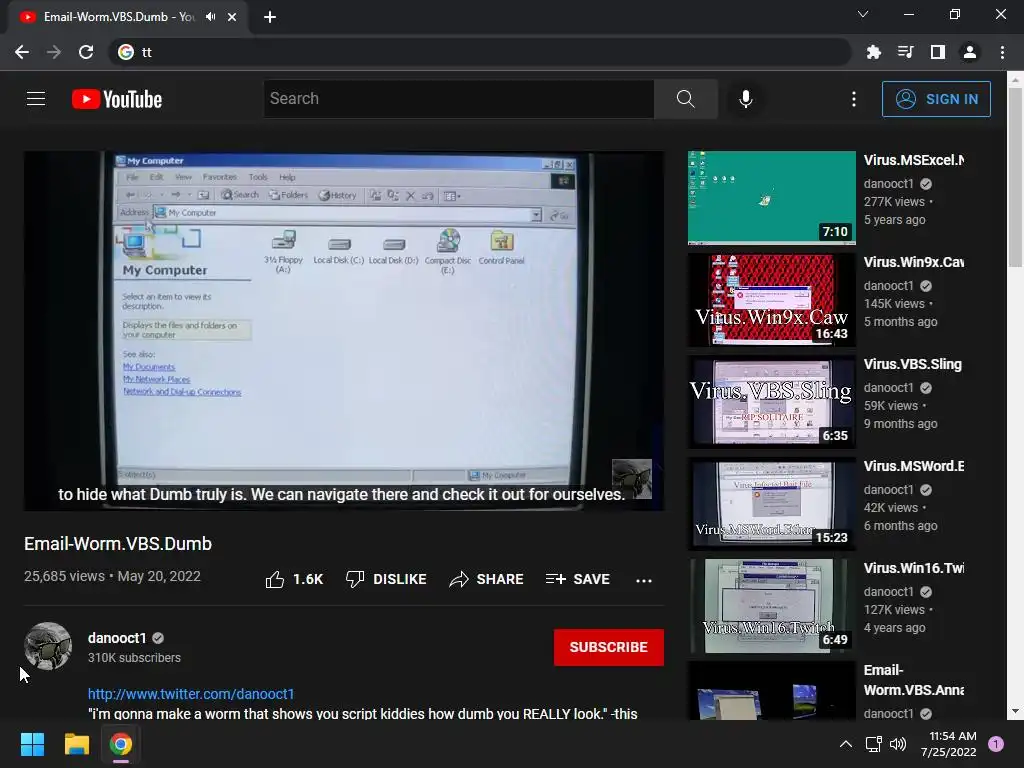Go to the YouTube home logo
The image size is (1024, 768).
[x=117, y=99]
